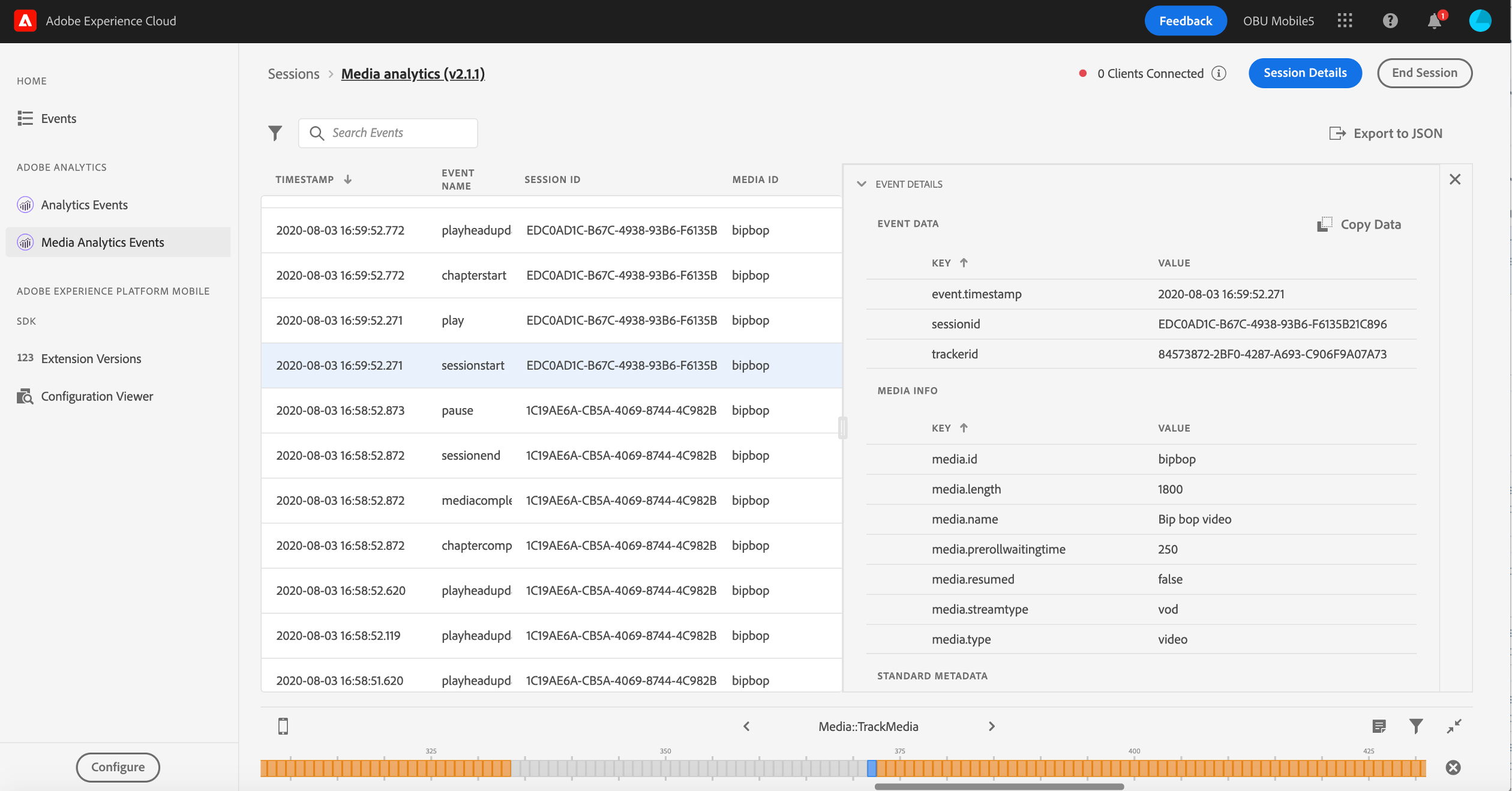This screenshot has height=791, width=1512.
Task: Click the Configure button
Action: [x=118, y=767]
